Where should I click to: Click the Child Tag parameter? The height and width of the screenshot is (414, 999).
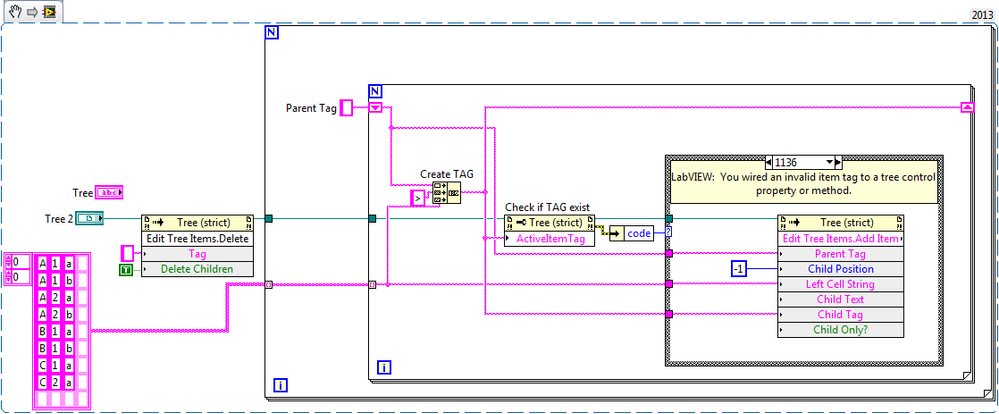pyautogui.click(x=840, y=315)
